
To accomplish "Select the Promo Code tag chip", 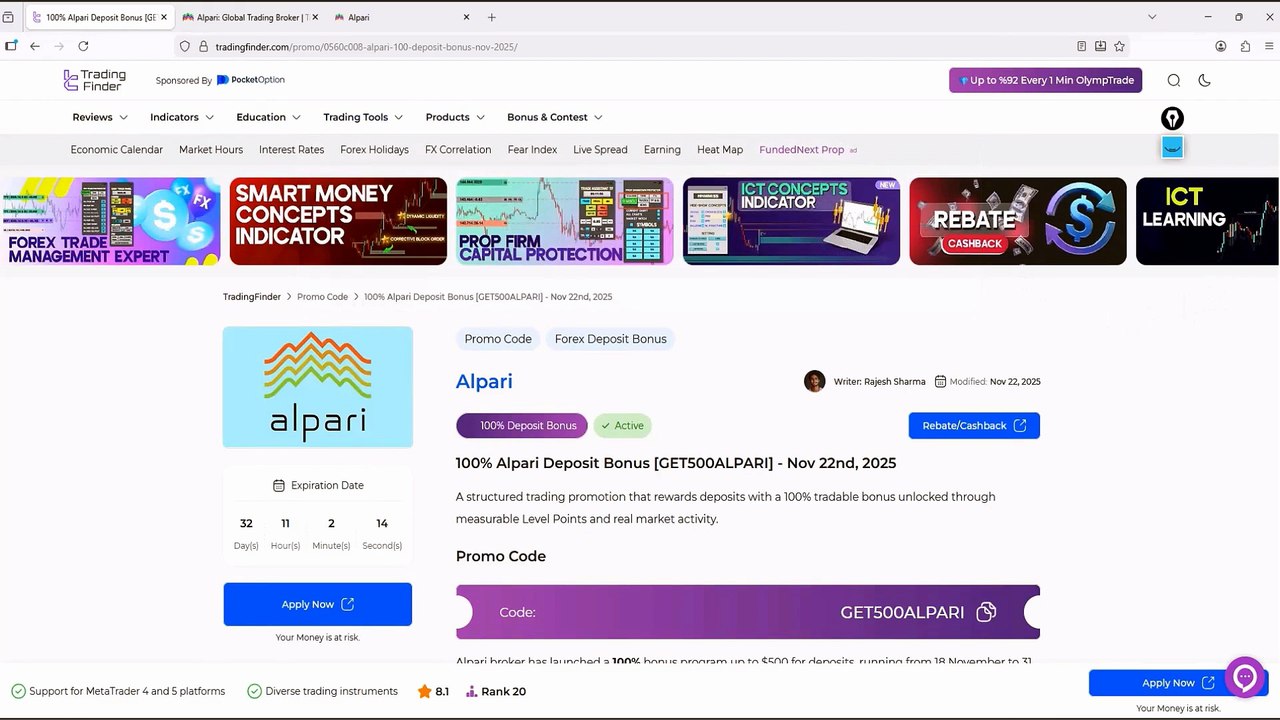I will point(498,339).
